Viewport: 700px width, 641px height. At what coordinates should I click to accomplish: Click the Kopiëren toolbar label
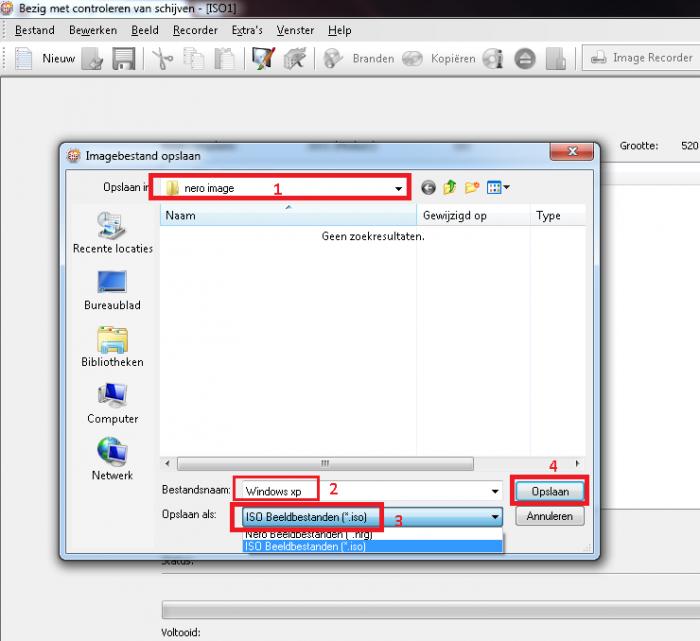(453, 58)
